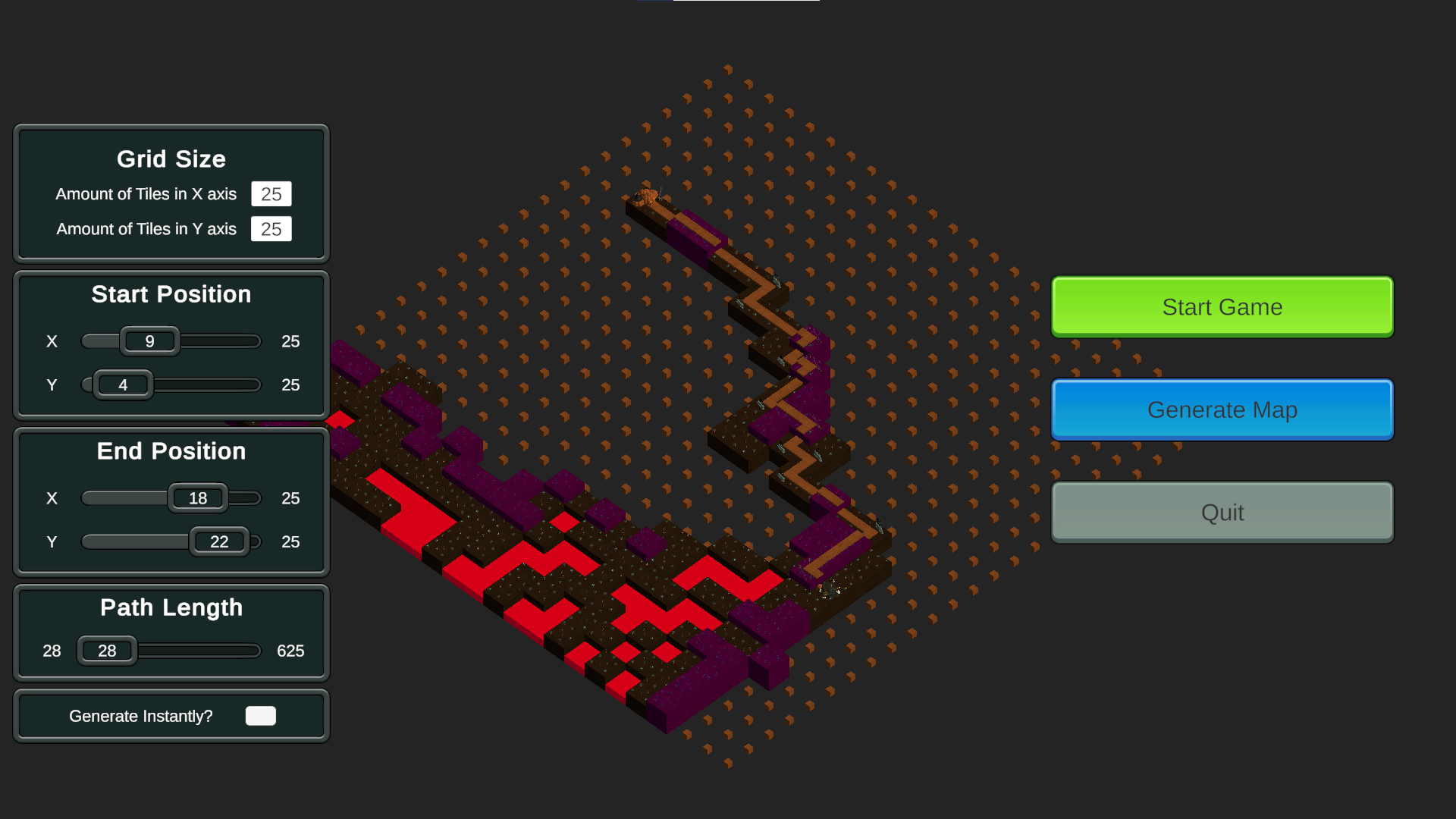Click the End Position X input field

click(197, 498)
